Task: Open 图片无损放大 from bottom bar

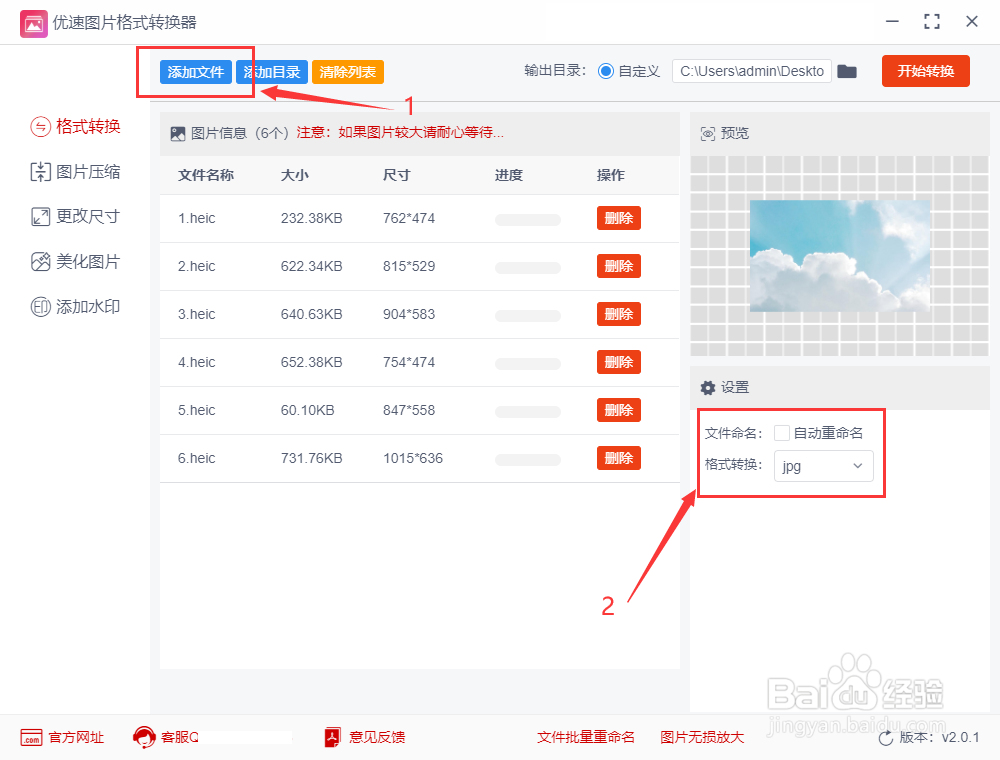Action: click(703, 737)
